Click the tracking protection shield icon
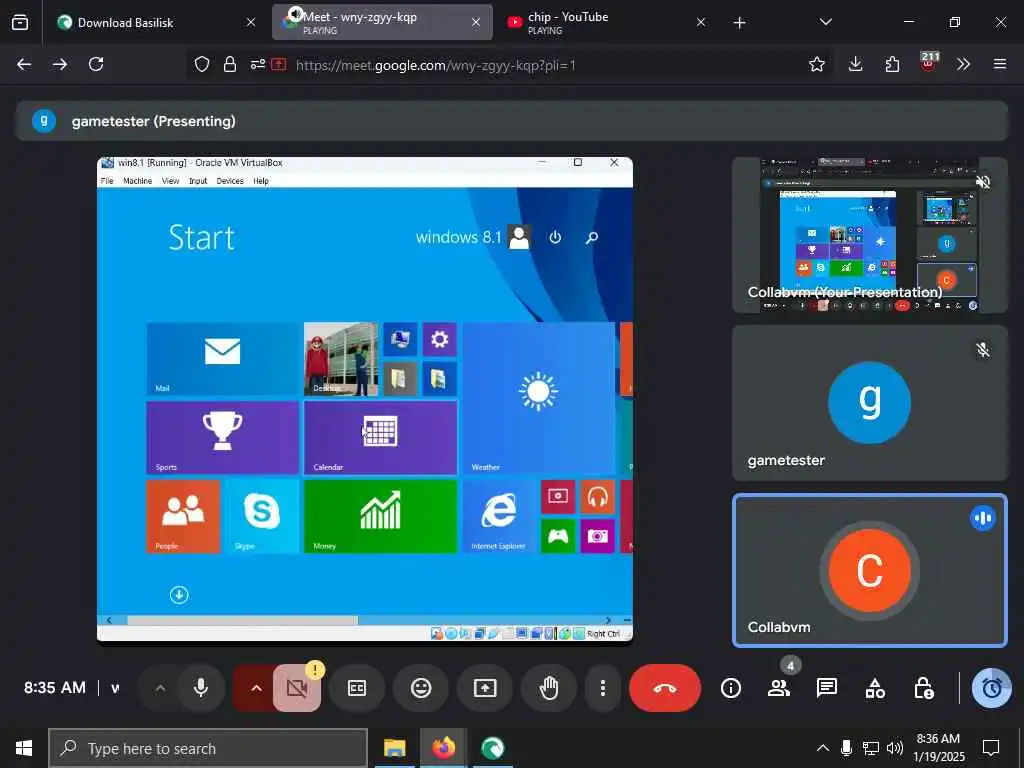1024x768 pixels. coord(202,65)
